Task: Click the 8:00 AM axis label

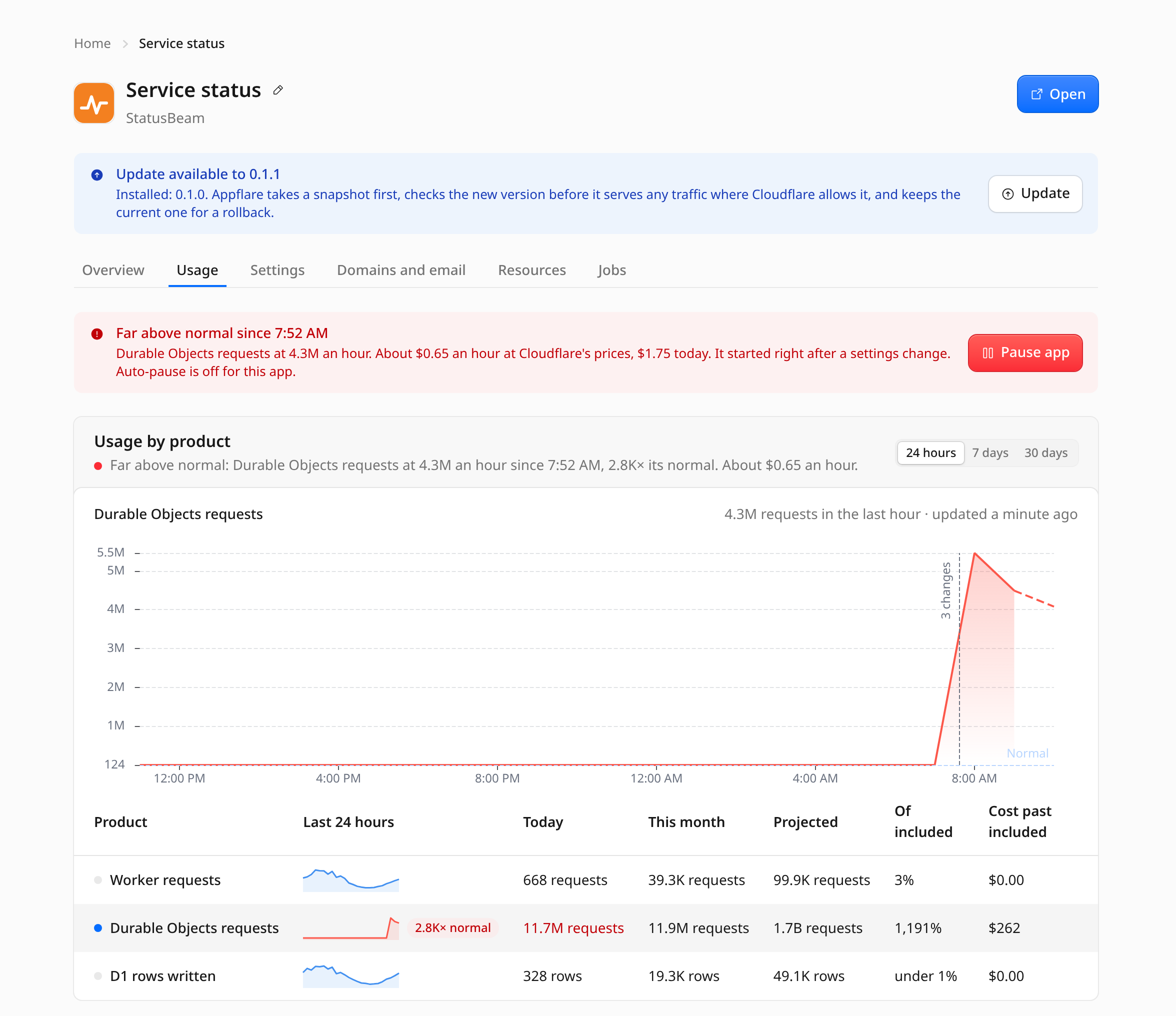Action: (974, 778)
